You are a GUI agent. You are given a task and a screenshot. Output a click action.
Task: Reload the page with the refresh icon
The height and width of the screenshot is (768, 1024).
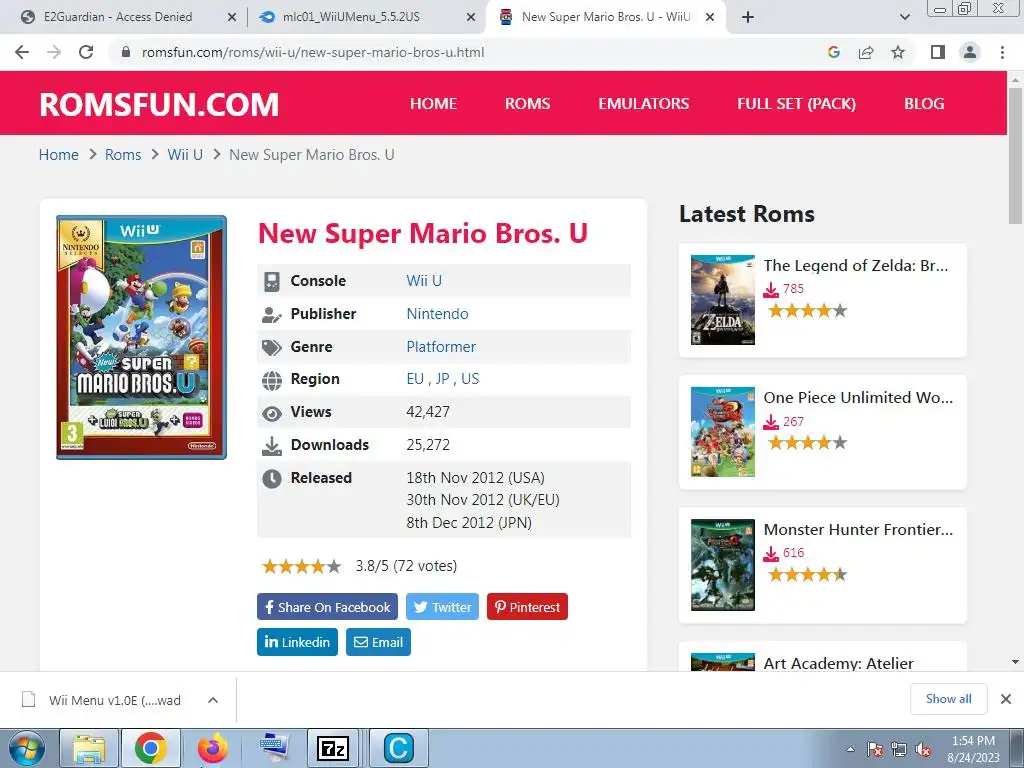(86, 52)
